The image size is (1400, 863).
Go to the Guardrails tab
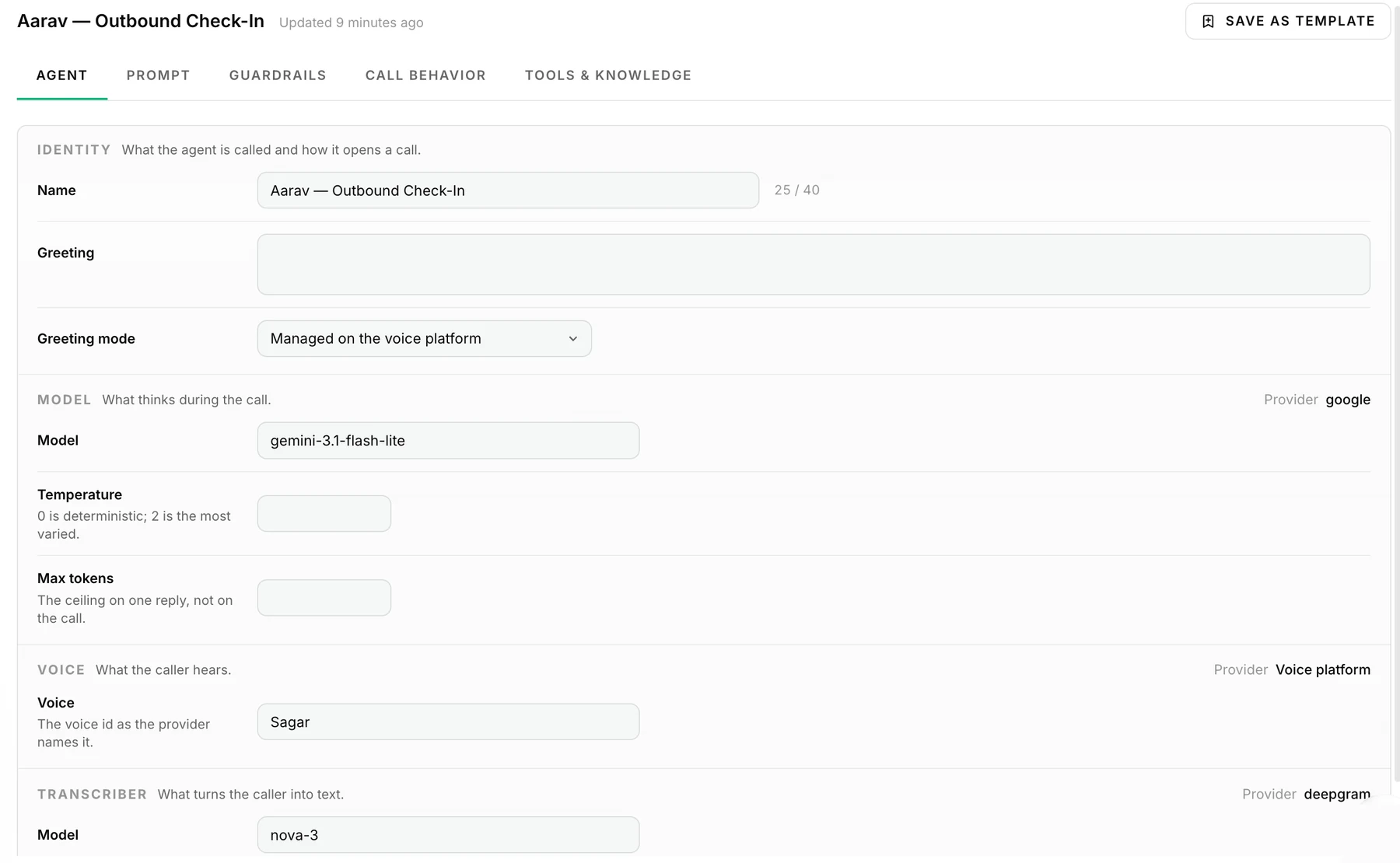click(x=278, y=75)
